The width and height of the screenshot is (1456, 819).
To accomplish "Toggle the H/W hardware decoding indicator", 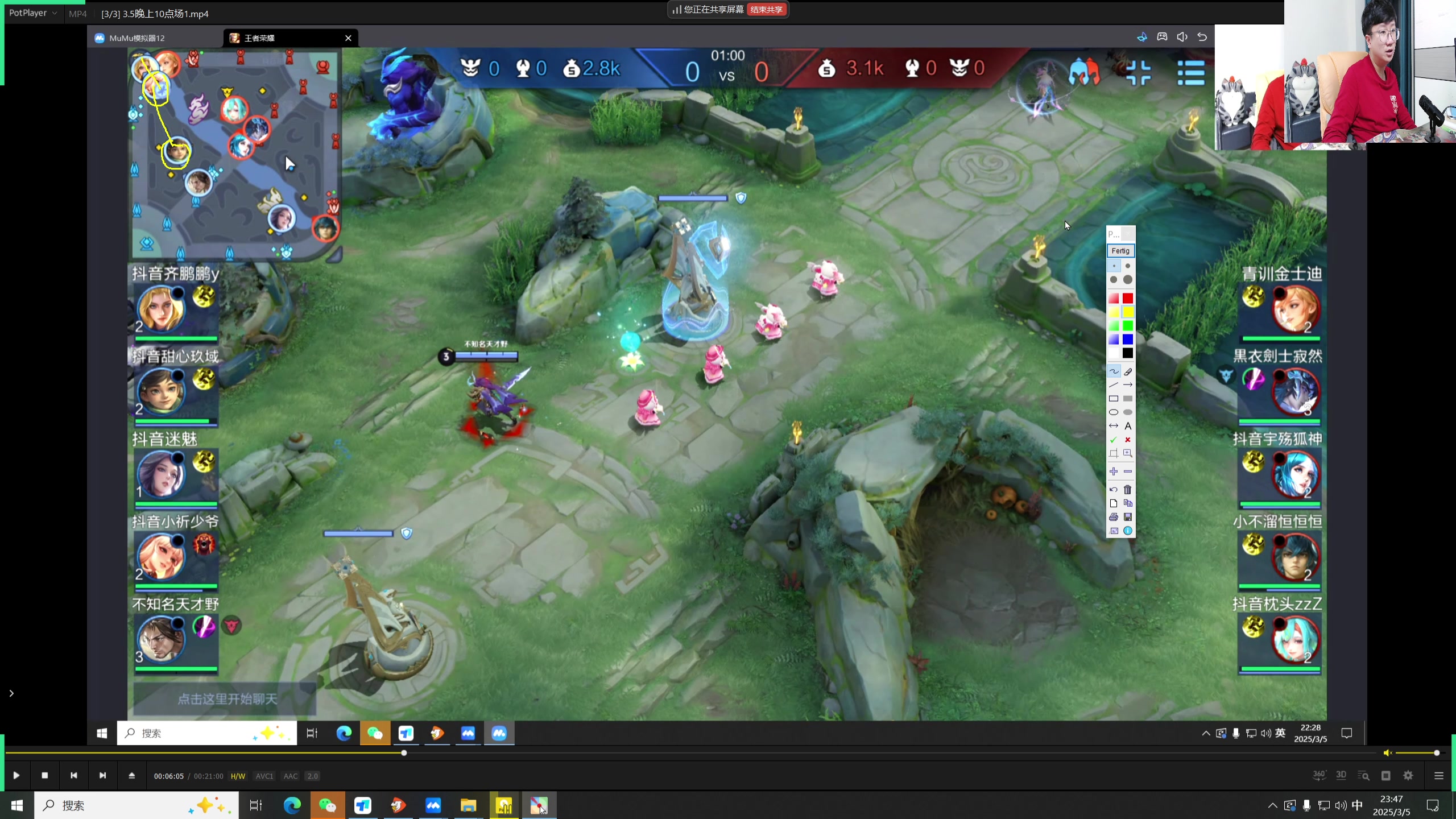I will click(238, 776).
